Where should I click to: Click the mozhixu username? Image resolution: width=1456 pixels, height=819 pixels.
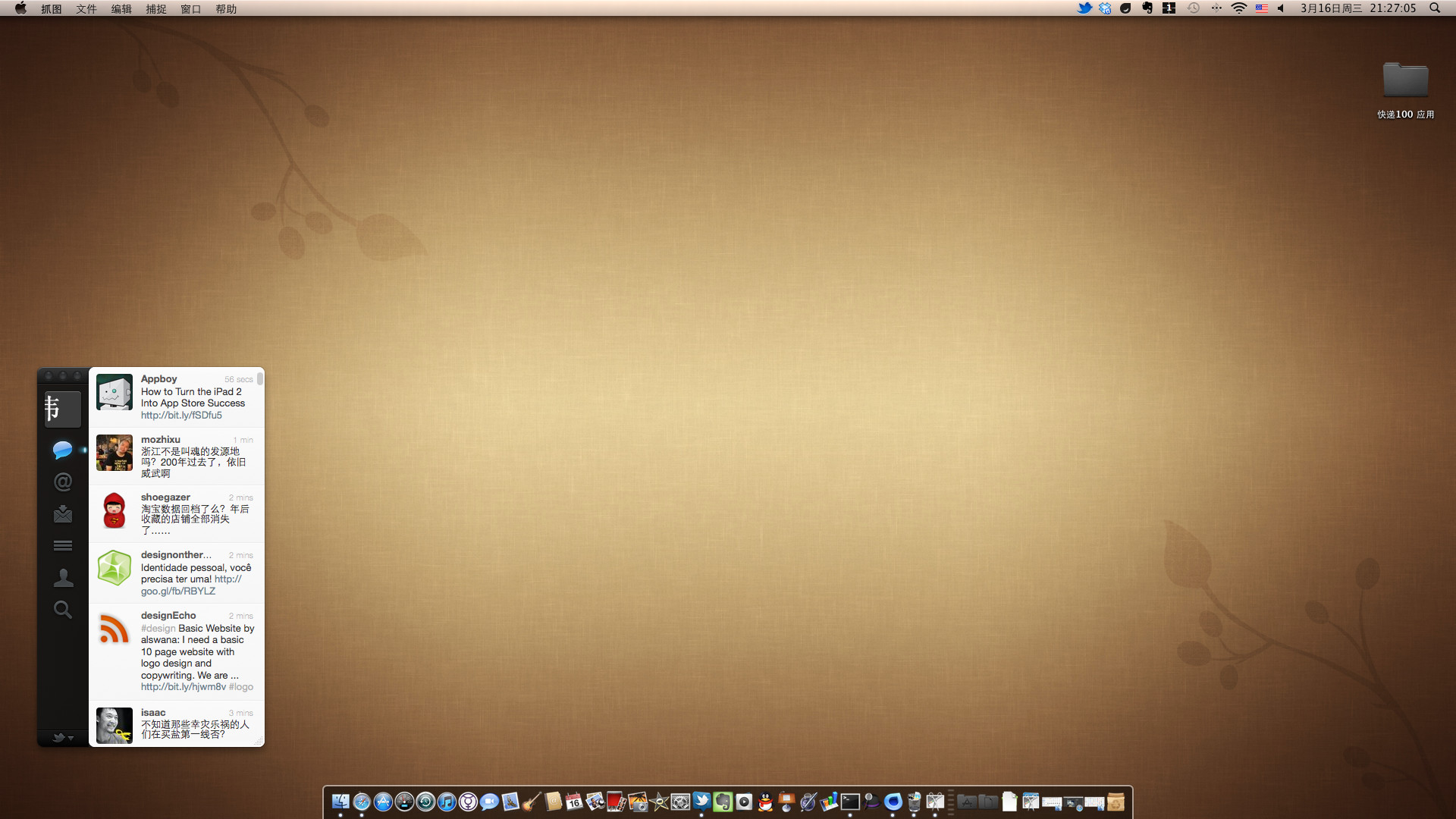(161, 440)
